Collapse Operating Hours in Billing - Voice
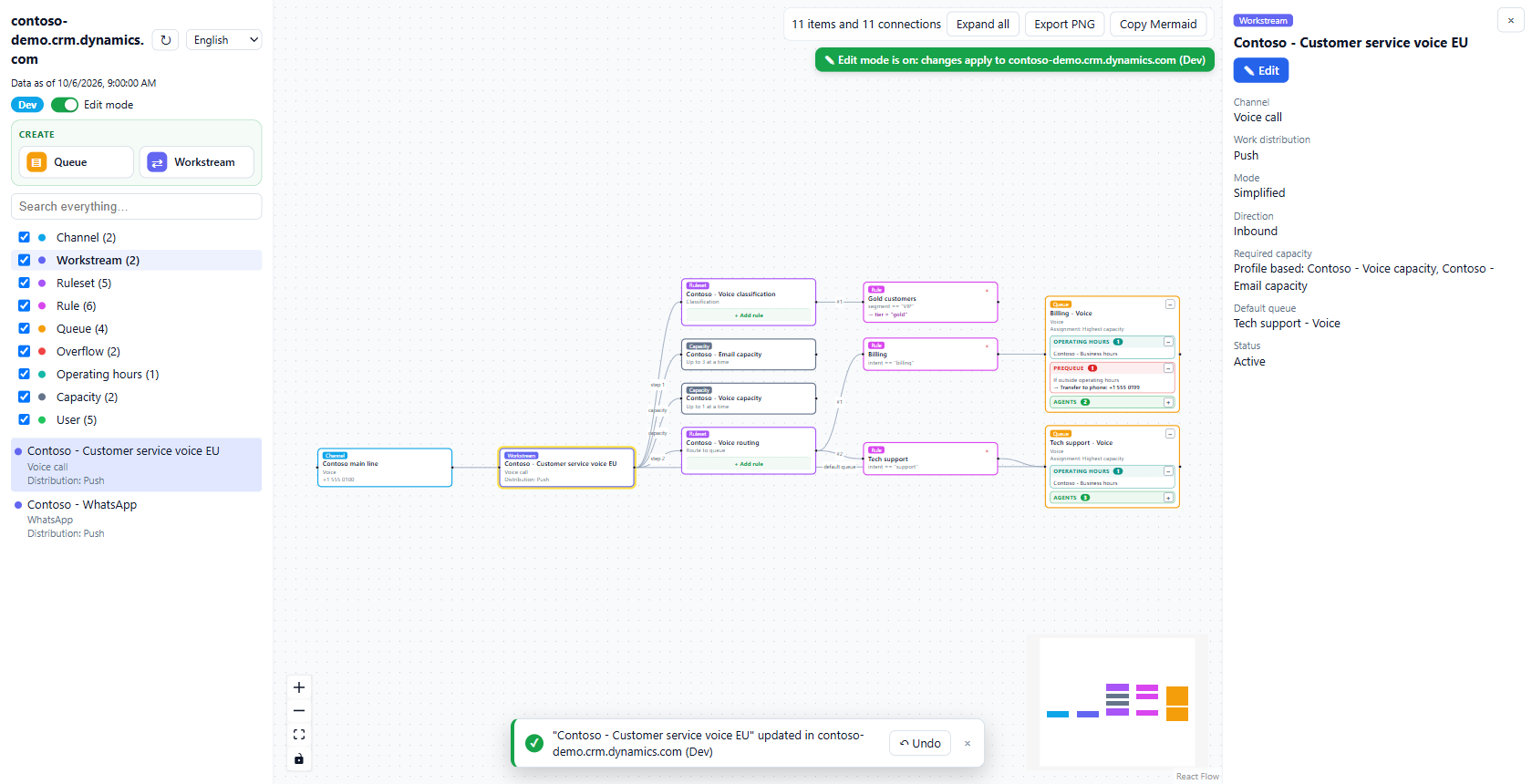Screen dimensions: 1532x784 click(x=1168, y=342)
